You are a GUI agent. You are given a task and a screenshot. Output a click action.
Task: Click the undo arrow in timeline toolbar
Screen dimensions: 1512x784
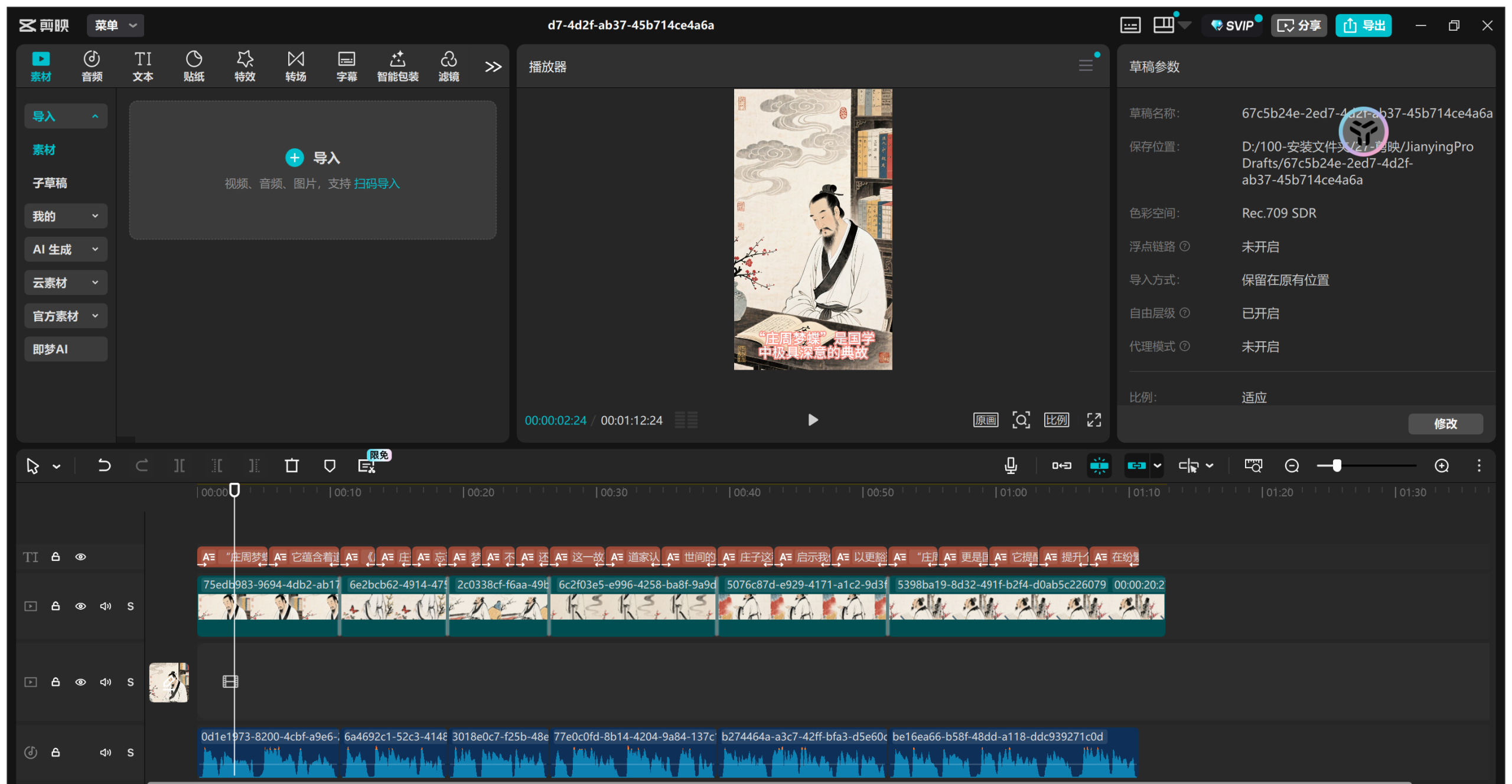(104, 466)
